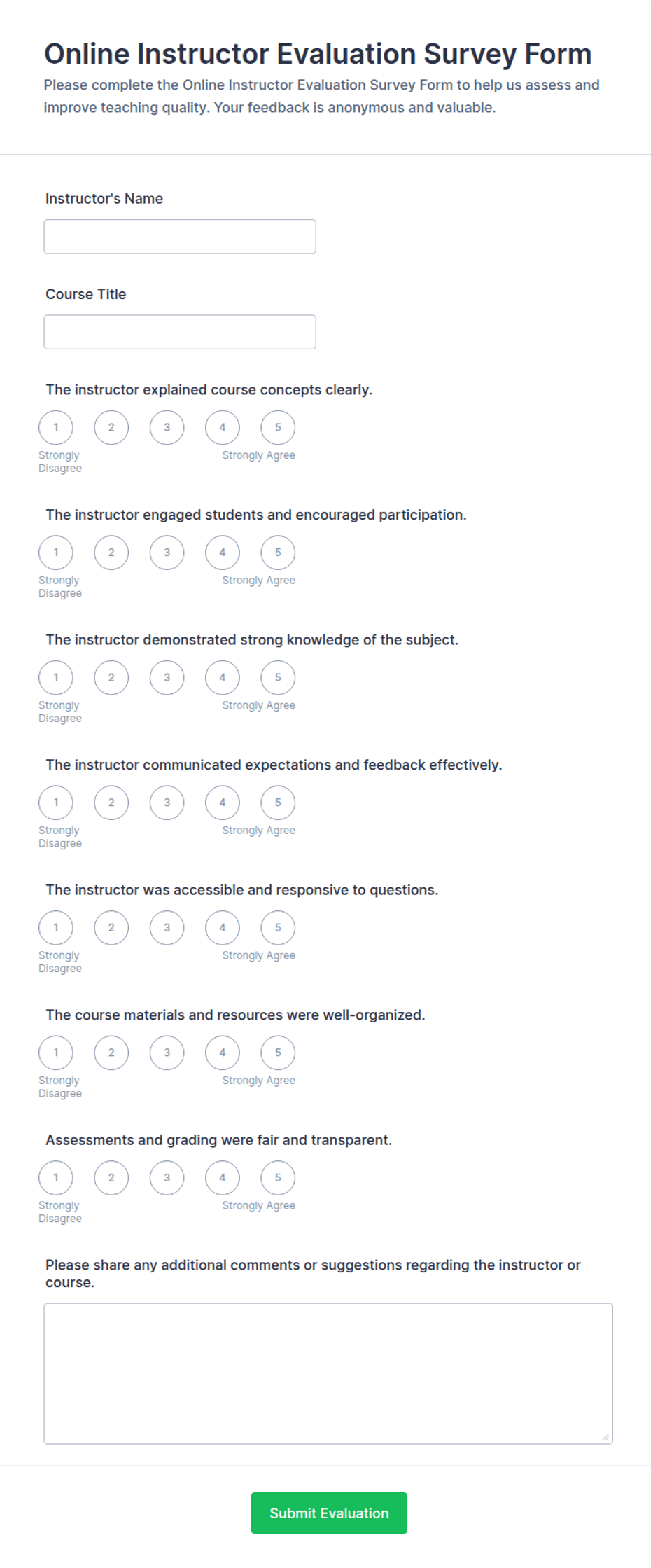Select 1 for explained course concepts clearly

point(56,427)
